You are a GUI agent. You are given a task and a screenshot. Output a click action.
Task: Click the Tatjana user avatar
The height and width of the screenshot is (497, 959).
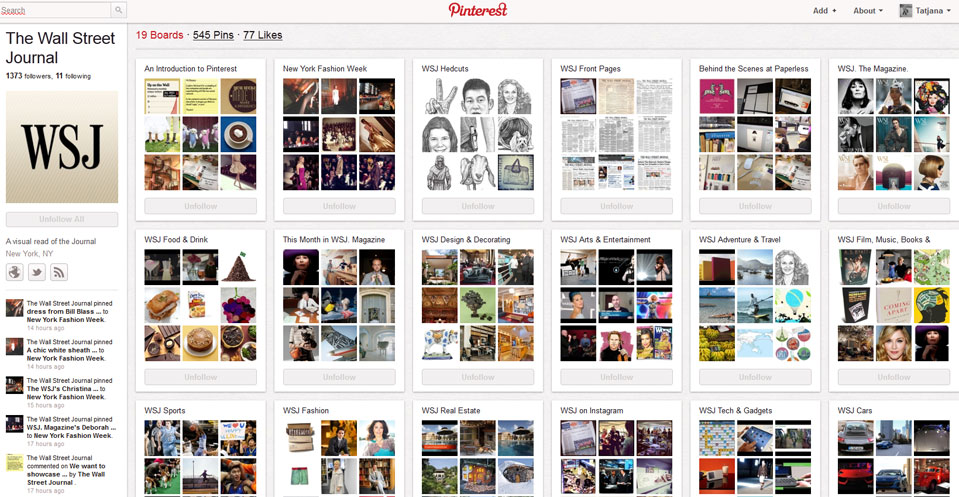906,10
